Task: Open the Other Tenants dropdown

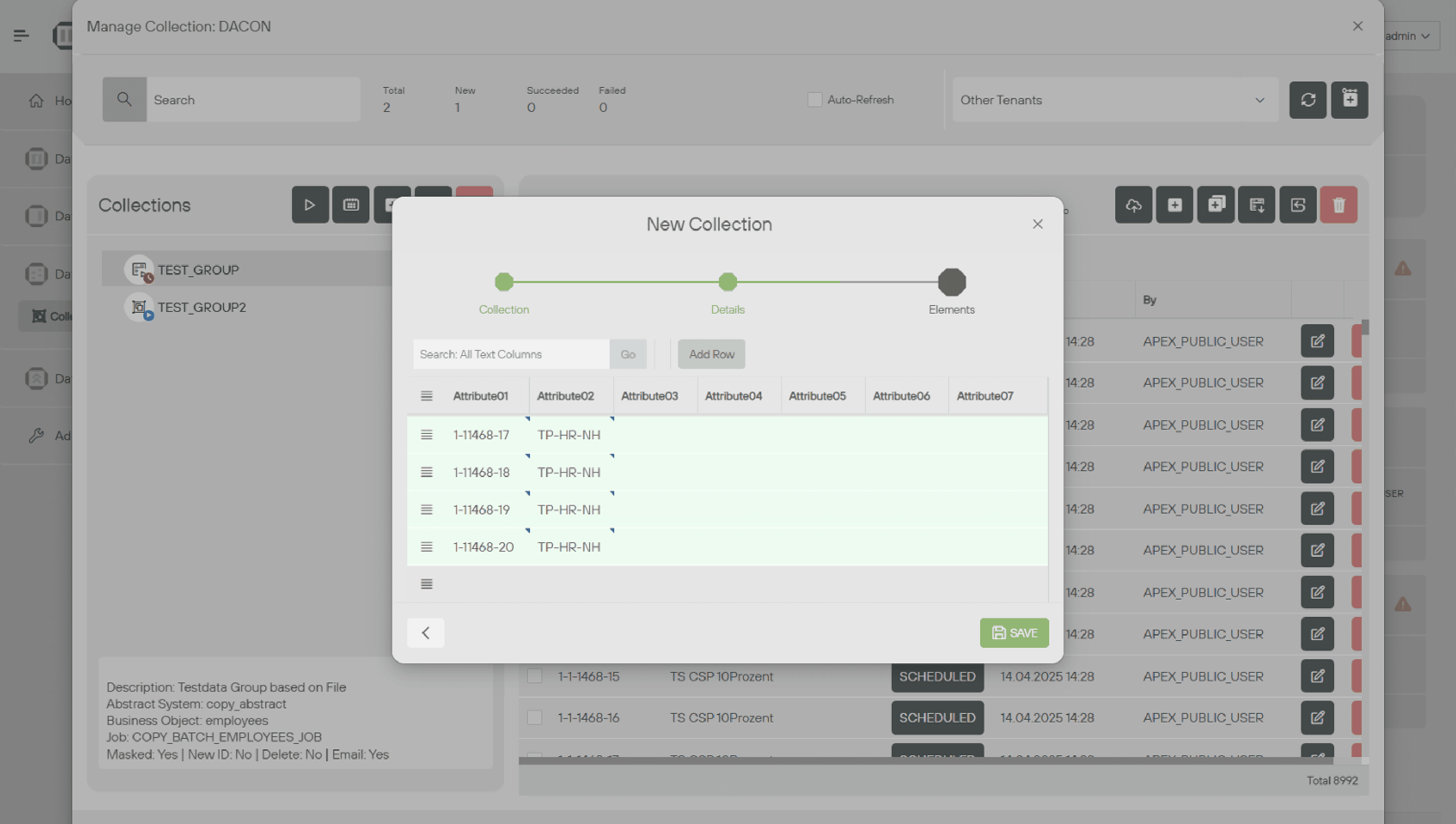Action: click(x=1114, y=100)
